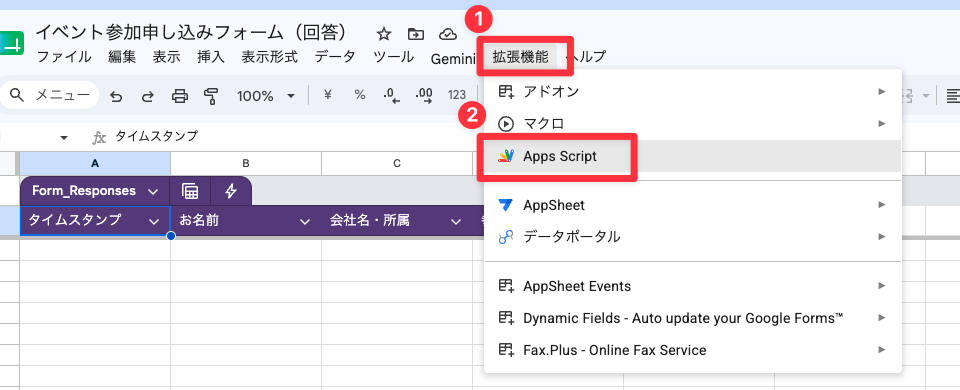The image size is (960, 390).
Task: Click the lightning bolt icon in table tab
Action: click(x=231, y=191)
